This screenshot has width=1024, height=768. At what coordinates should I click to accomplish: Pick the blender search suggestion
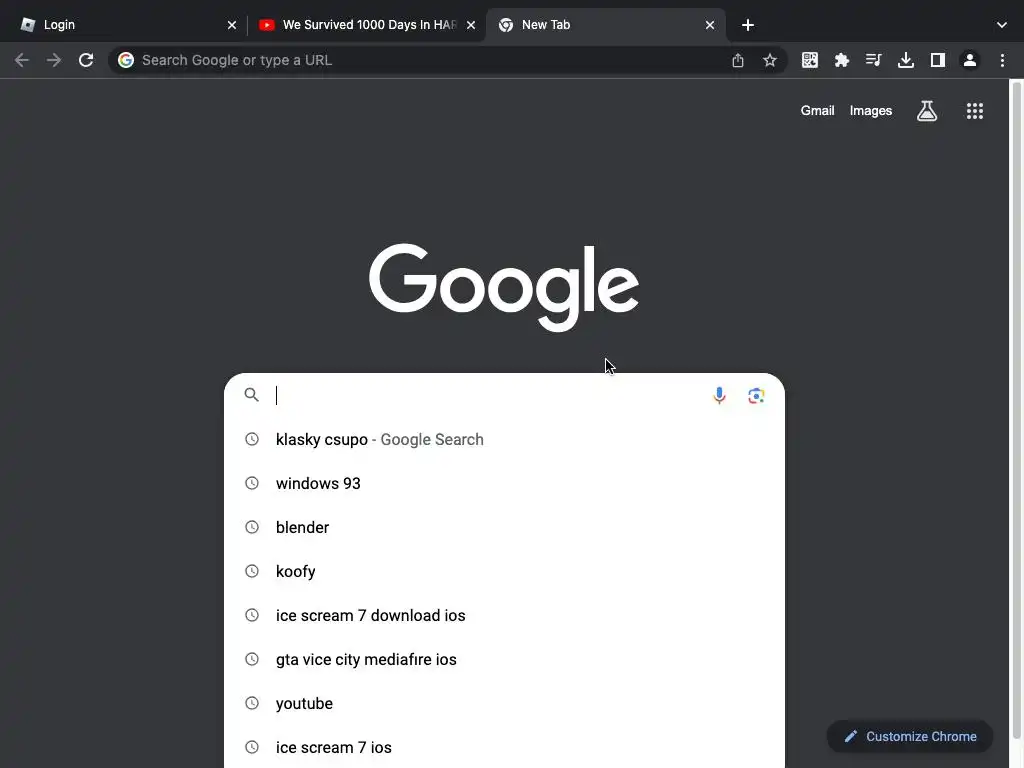click(504, 527)
